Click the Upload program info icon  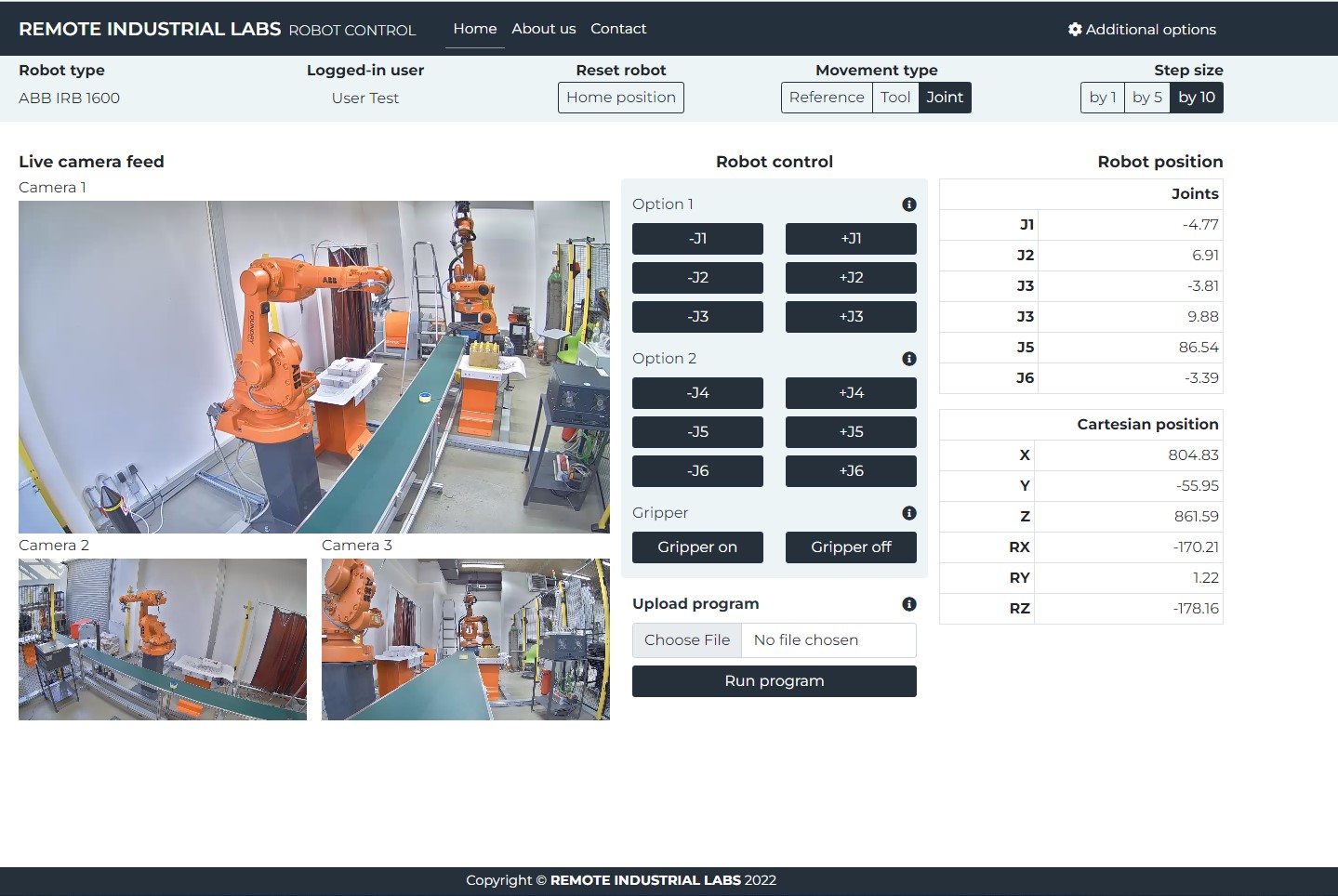[908, 604]
